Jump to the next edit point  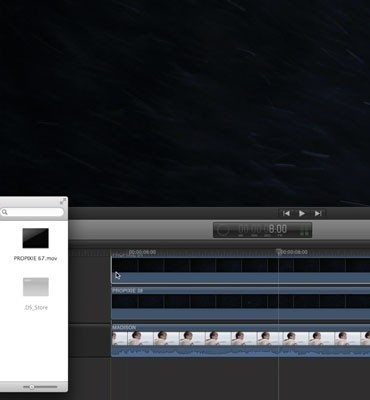318,213
